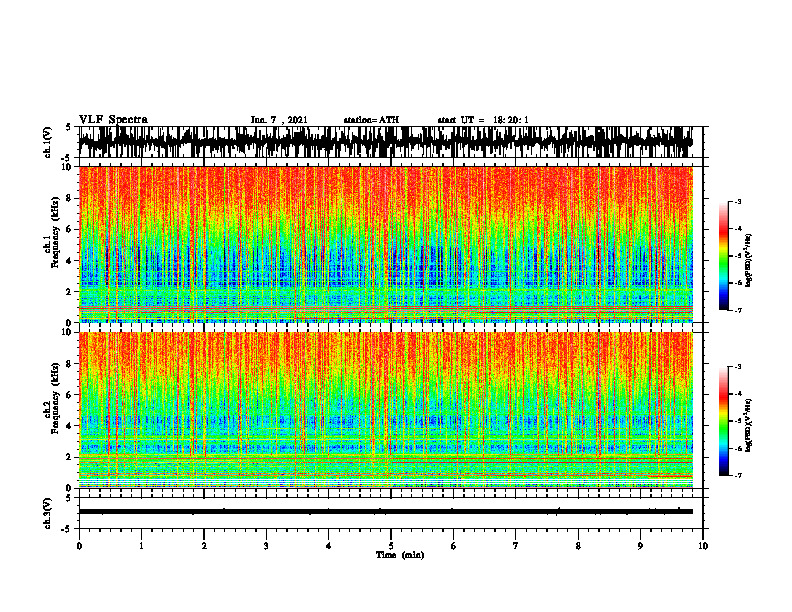Click the "2" frequency tick of ch.2 spectrogram

tap(69, 457)
